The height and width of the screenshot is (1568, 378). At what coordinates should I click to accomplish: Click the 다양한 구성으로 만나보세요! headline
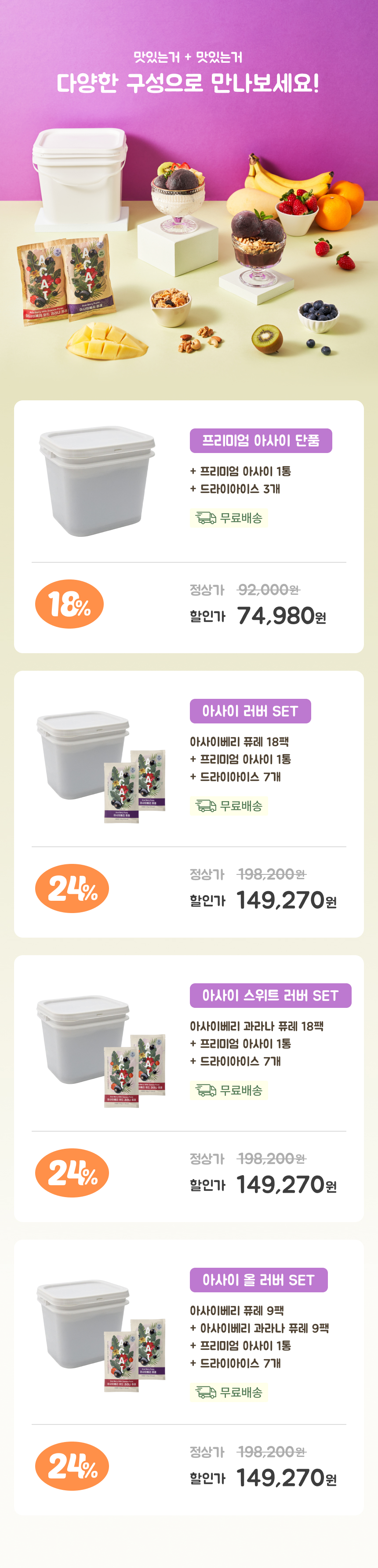pos(189,83)
